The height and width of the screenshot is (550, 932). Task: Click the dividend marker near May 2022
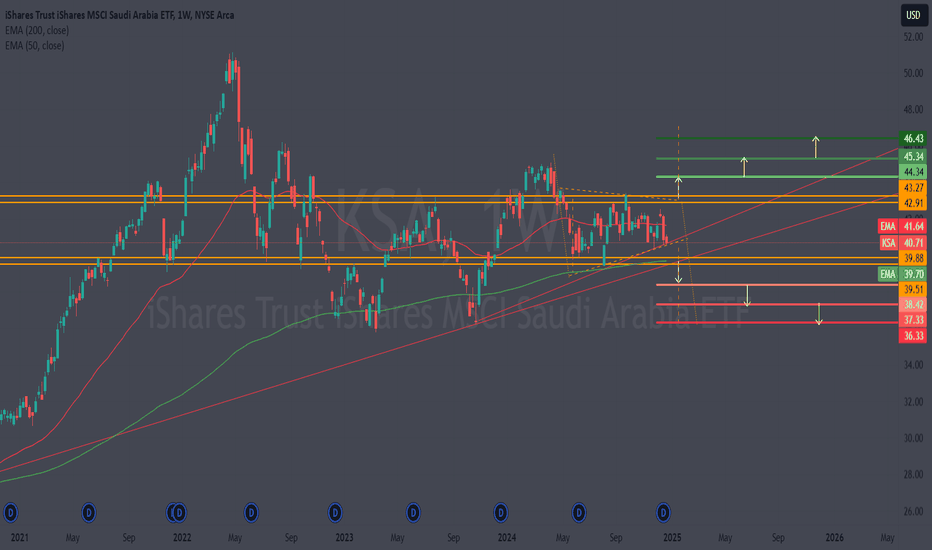tap(251, 512)
